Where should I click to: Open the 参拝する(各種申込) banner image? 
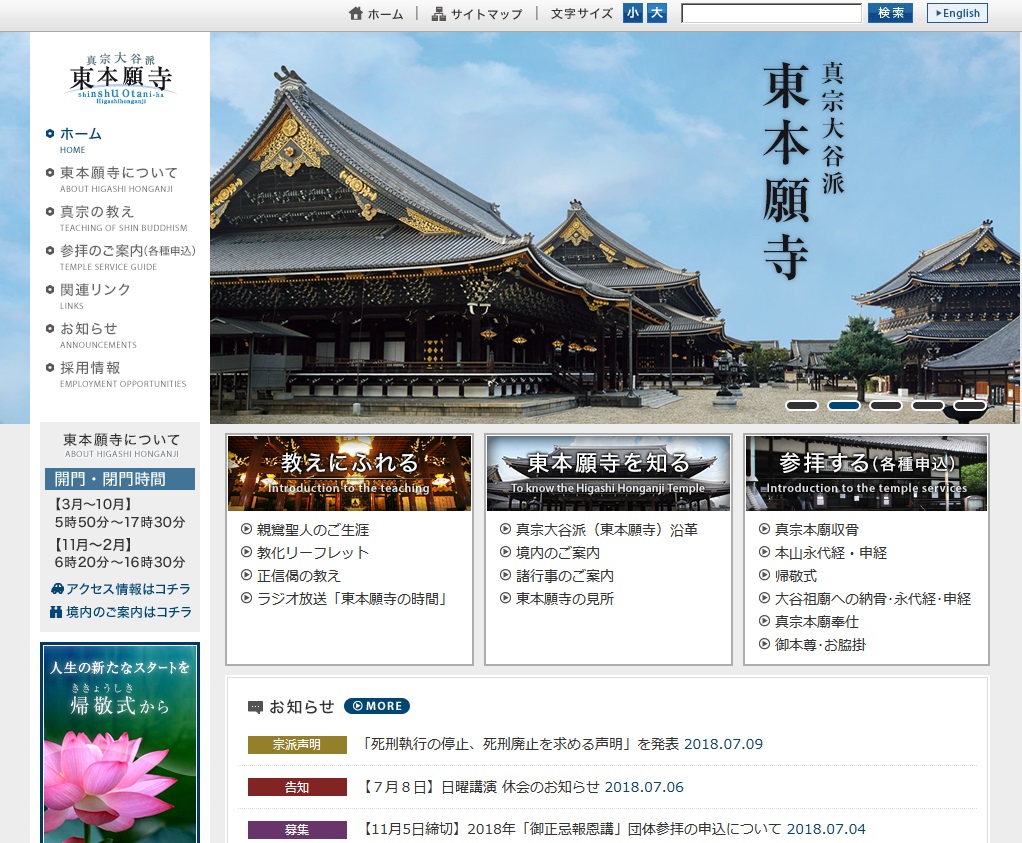pyautogui.click(x=866, y=473)
